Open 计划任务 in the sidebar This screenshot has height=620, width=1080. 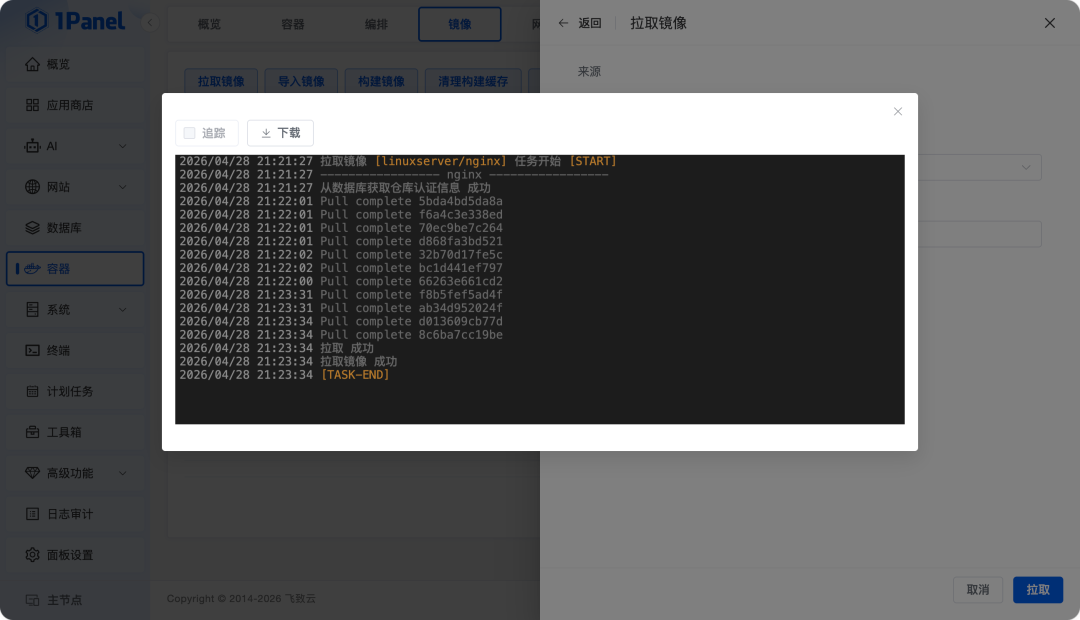tap(75, 391)
